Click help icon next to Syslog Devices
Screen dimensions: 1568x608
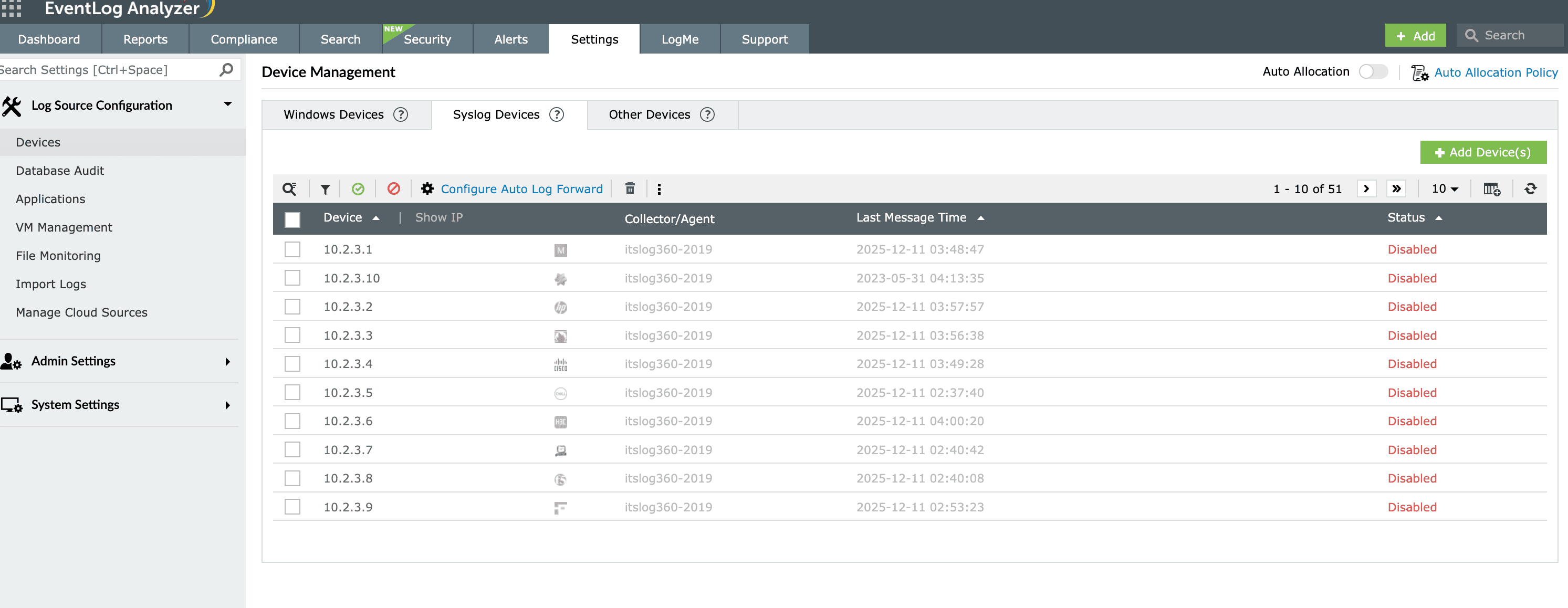click(x=556, y=114)
